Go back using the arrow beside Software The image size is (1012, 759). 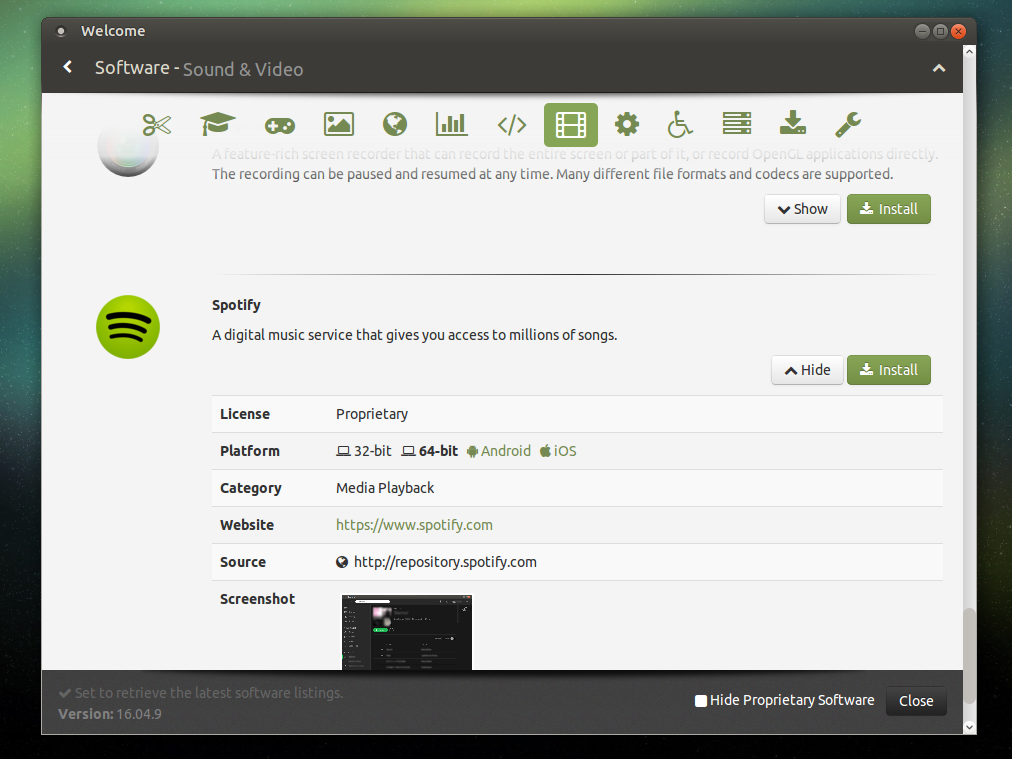pos(66,67)
